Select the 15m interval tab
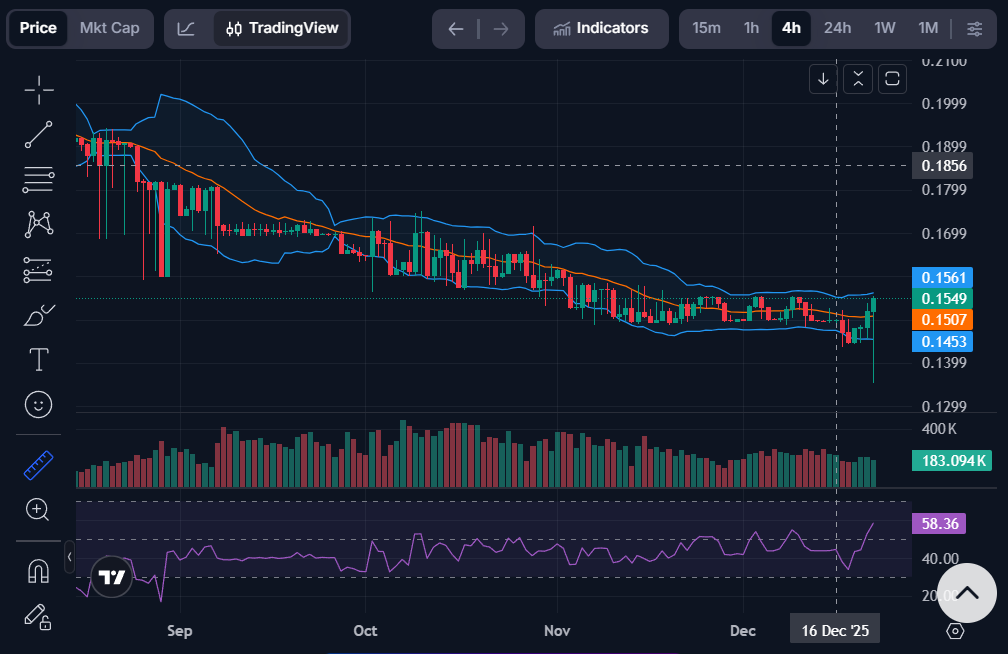The image size is (1008, 654). [708, 28]
